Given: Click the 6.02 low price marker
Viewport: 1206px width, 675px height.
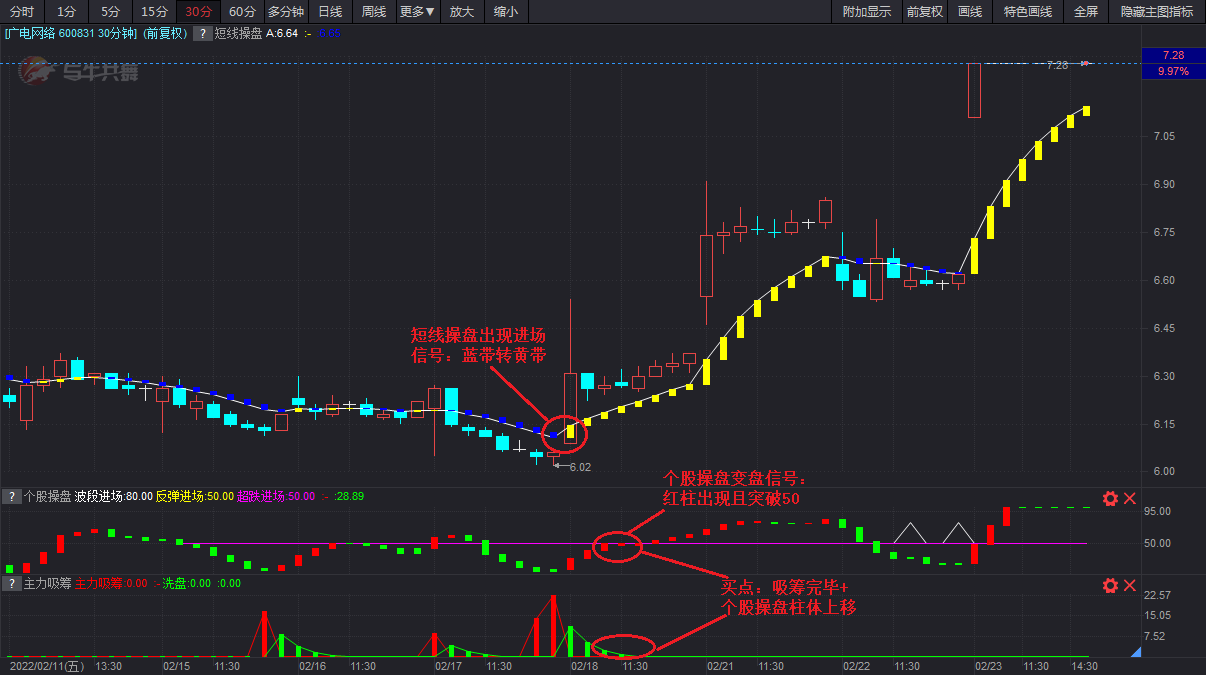Looking at the screenshot, I should click(580, 466).
